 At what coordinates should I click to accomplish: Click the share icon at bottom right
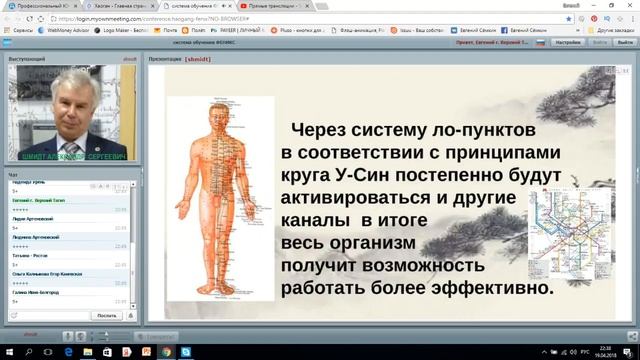coord(632,336)
